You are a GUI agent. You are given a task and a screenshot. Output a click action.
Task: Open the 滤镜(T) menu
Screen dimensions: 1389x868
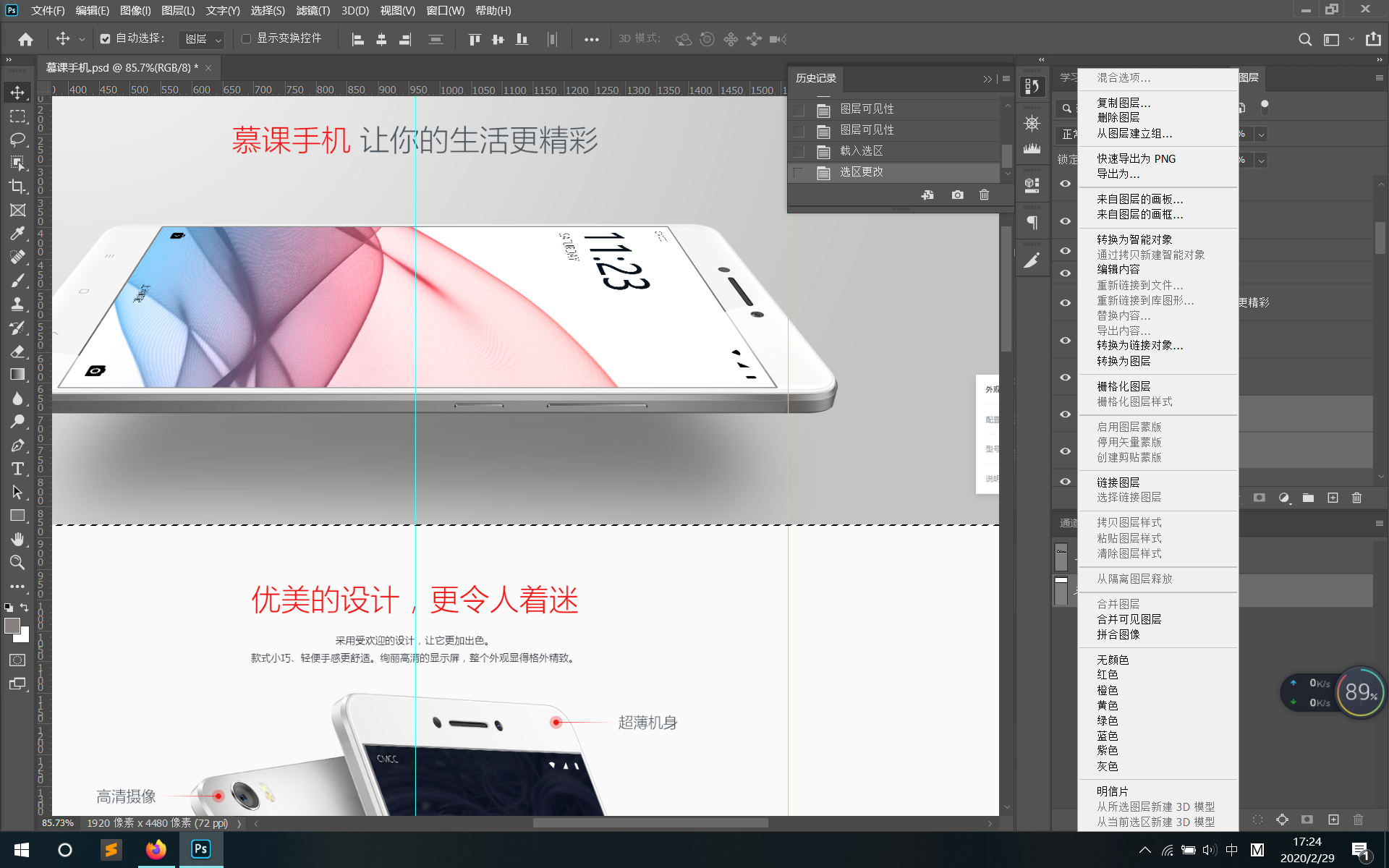point(313,11)
